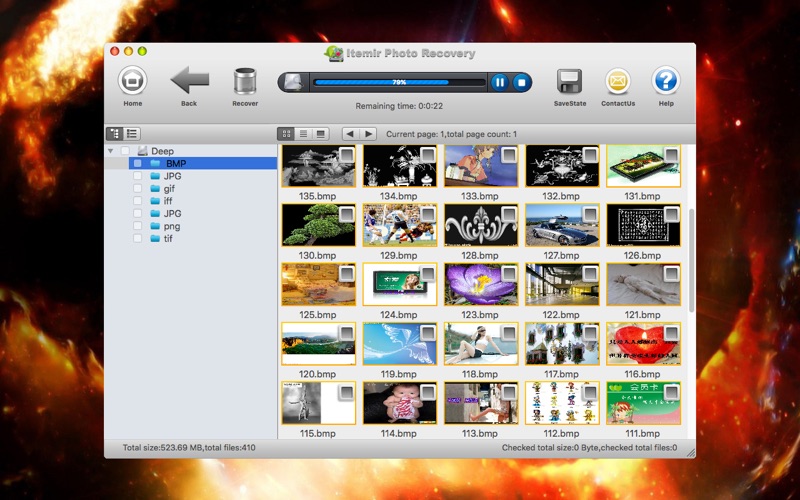Screen dimensions: 800x500
Task: Go to next page arrow
Action: (x=368, y=133)
